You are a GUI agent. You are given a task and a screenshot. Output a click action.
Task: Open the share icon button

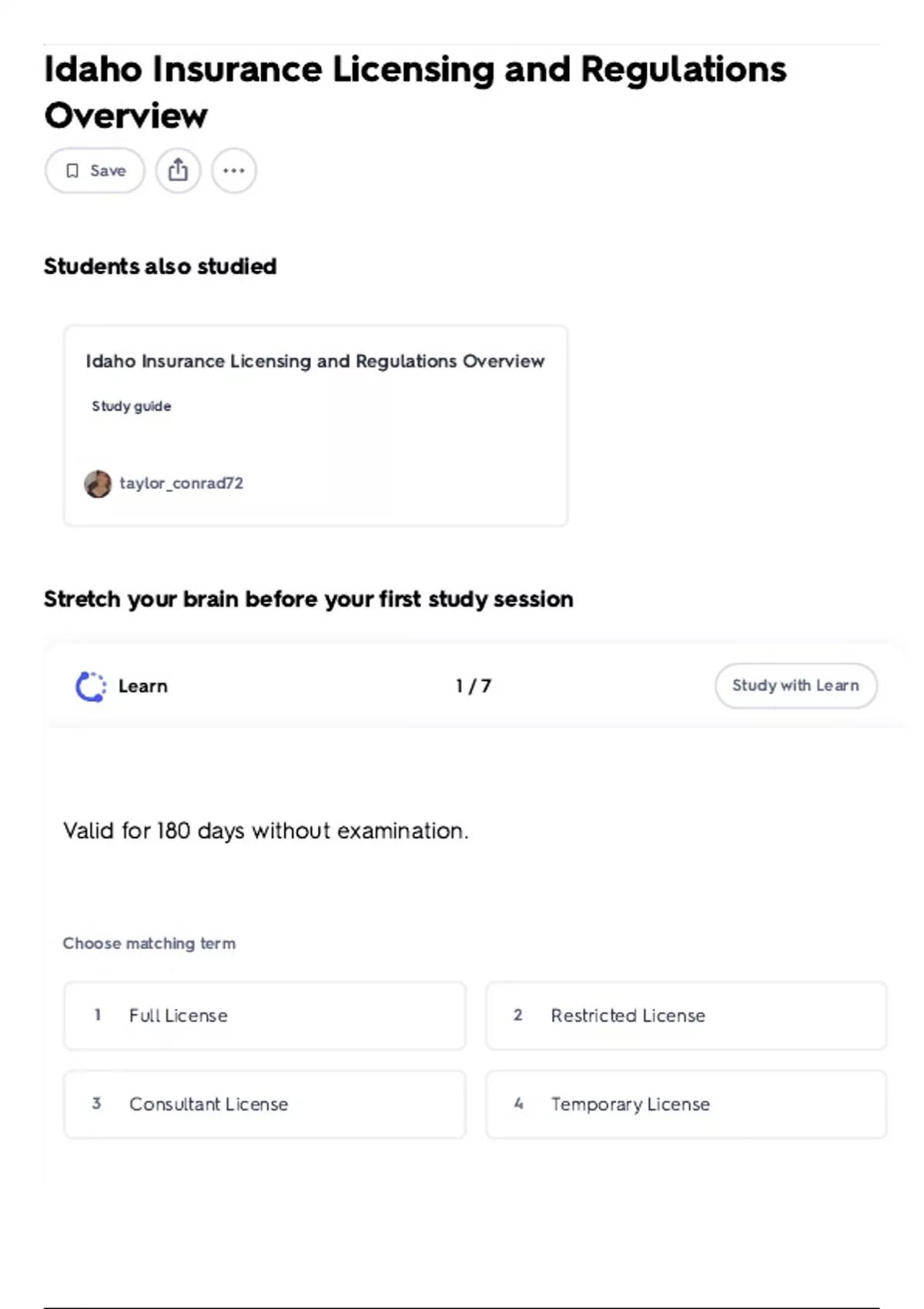pyautogui.click(x=178, y=170)
